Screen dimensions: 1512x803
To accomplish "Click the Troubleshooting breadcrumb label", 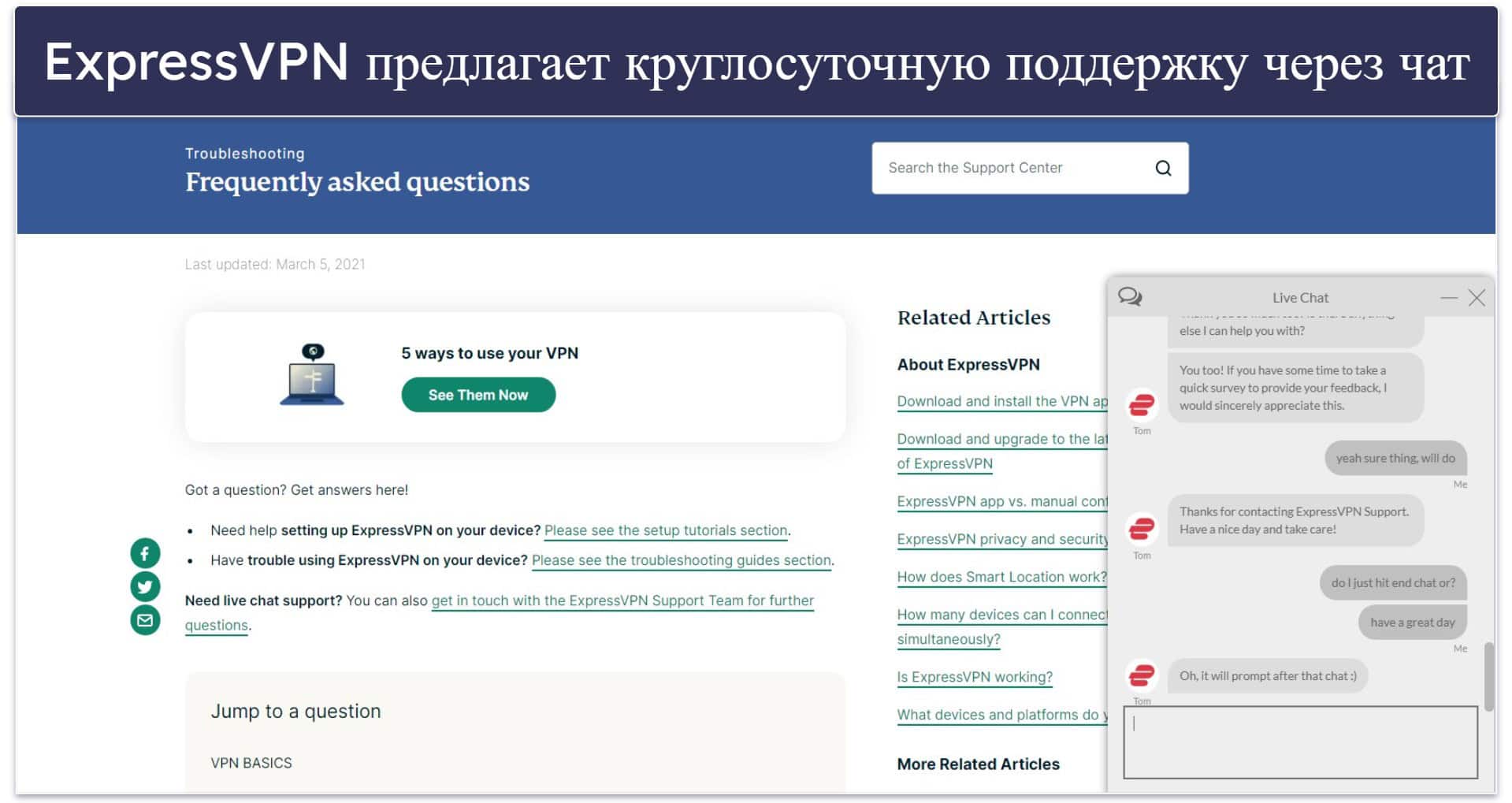I will [x=244, y=154].
